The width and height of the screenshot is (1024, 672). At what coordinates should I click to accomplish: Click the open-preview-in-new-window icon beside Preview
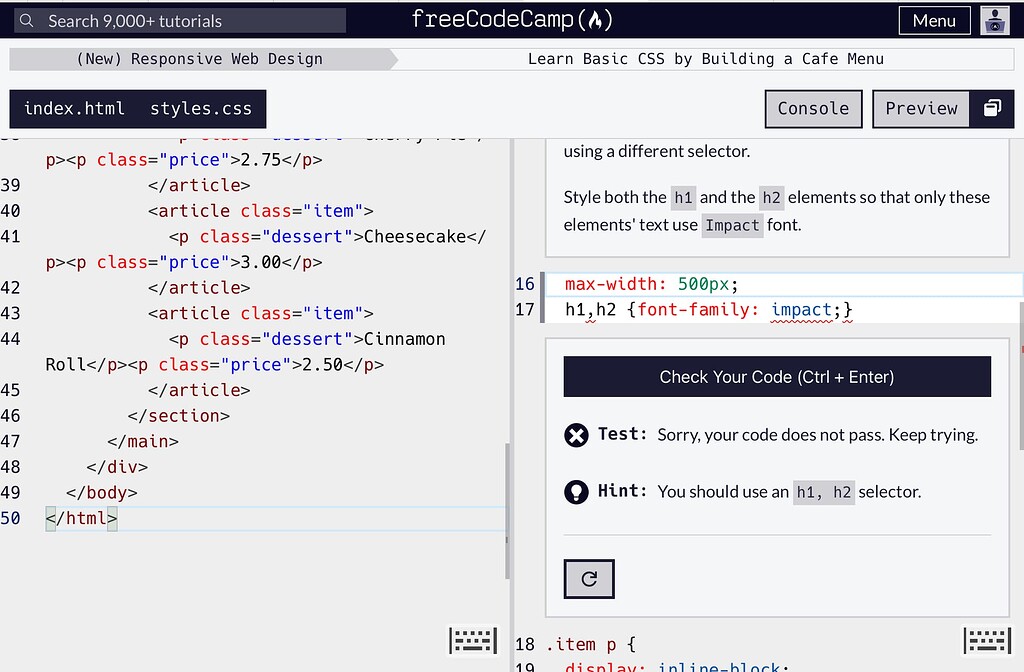(991, 108)
